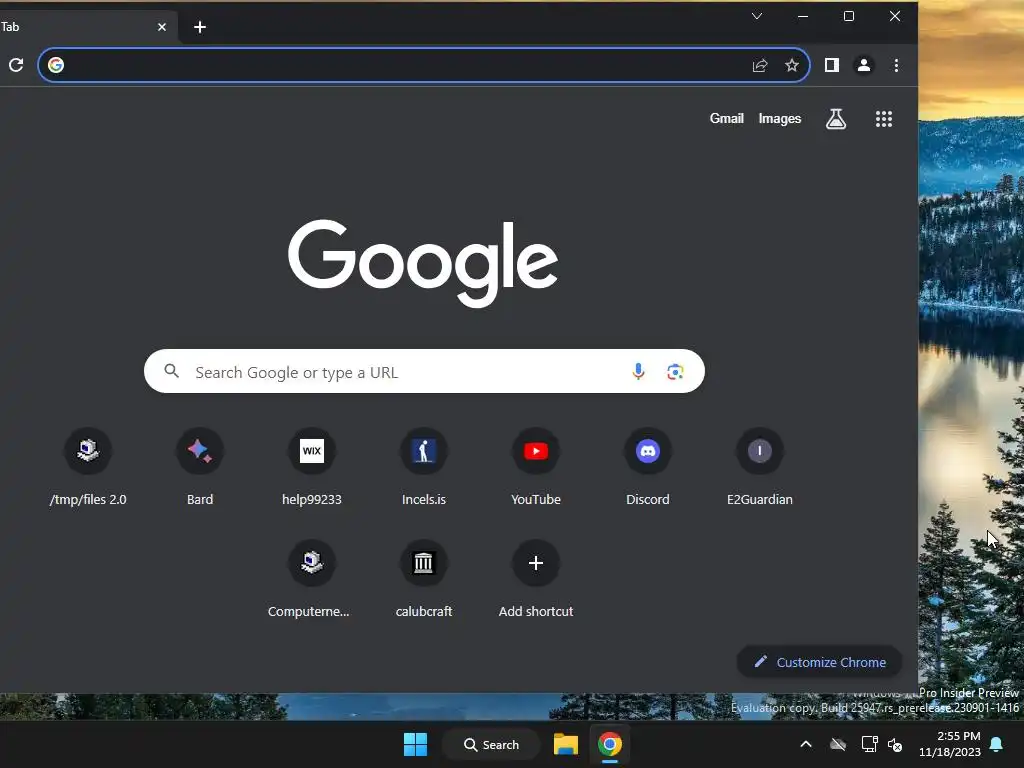Open the Chrome profile avatar menu
The image size is (1024, 768).
(863, 65)
